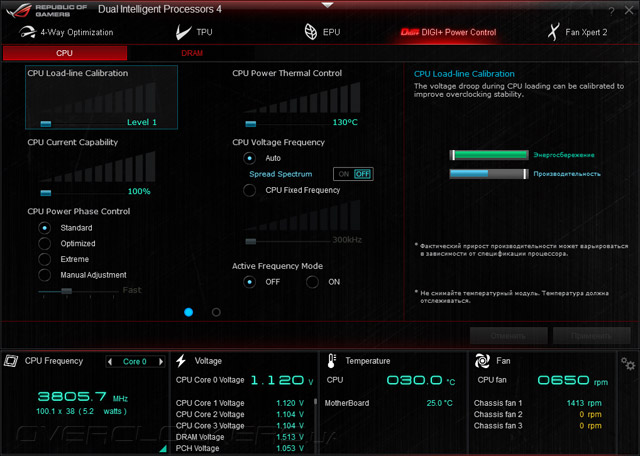Click the MotherBoard temperature row
Image resolution: width=640 pixels, height=456 pixels.
(x=389, y=403)
